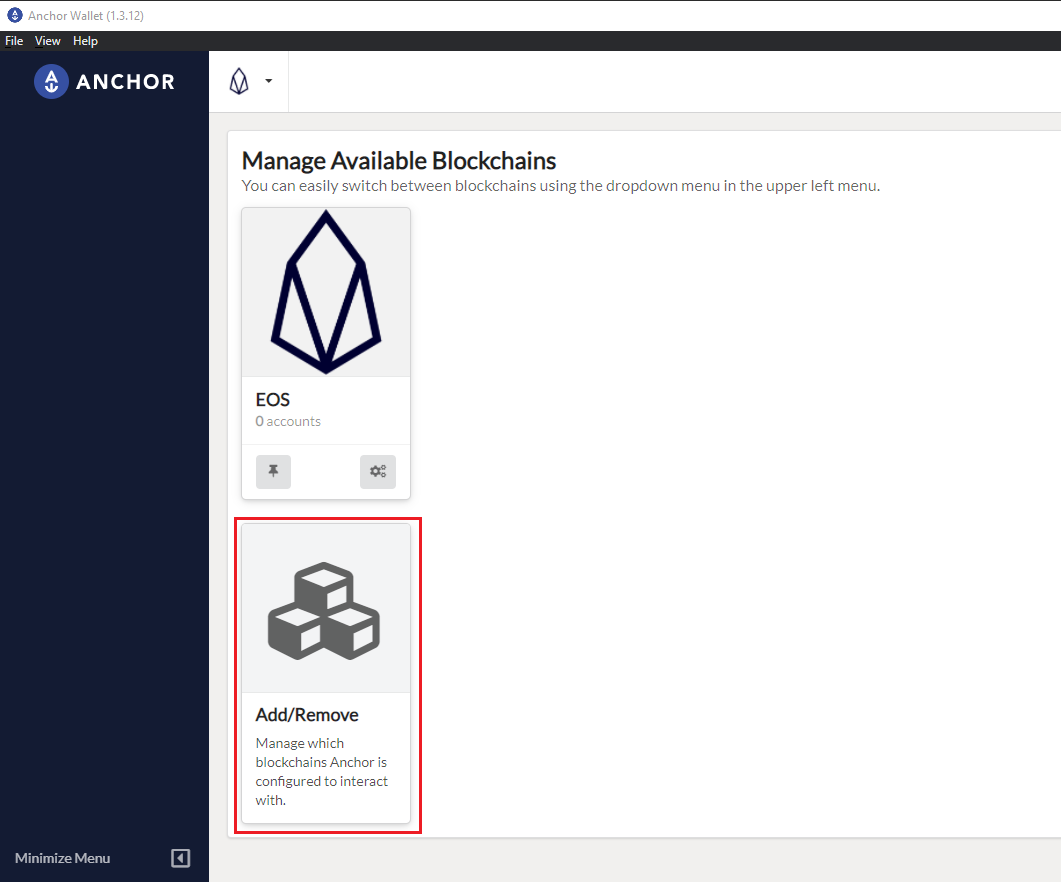
Task: Click the Anchor Wallet title bar icon
Action: pos(14,15)
